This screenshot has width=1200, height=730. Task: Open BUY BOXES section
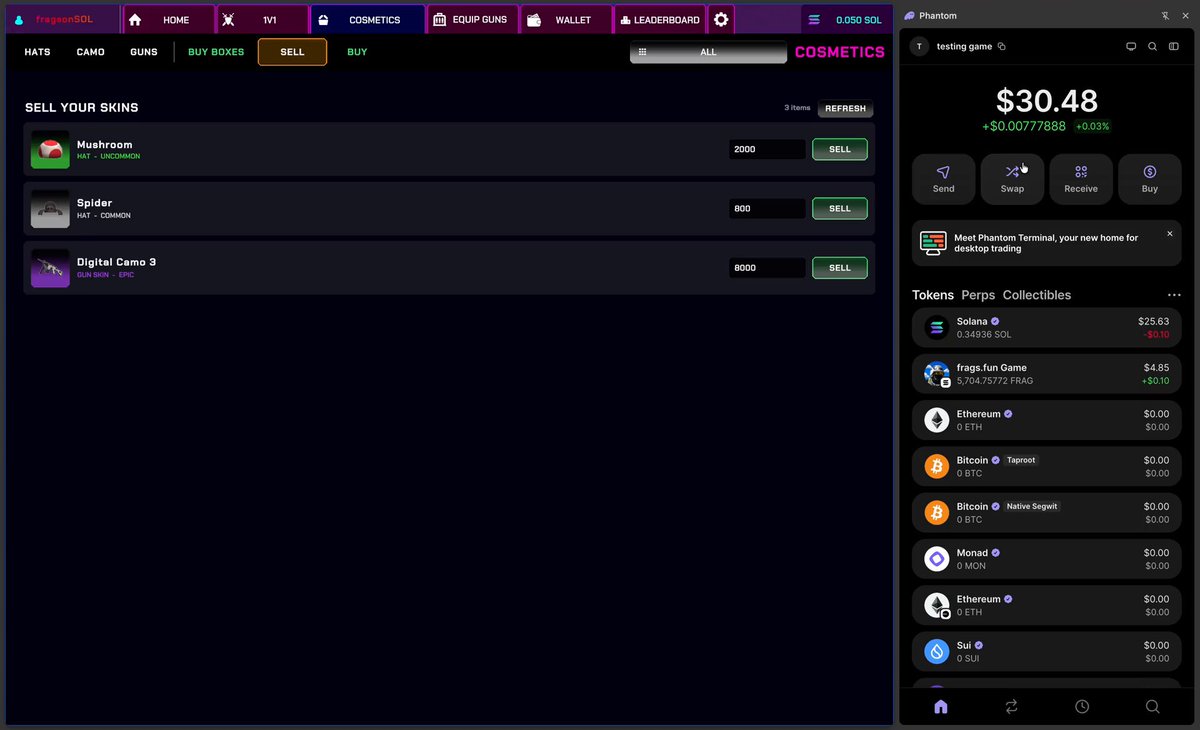[216, 52]
